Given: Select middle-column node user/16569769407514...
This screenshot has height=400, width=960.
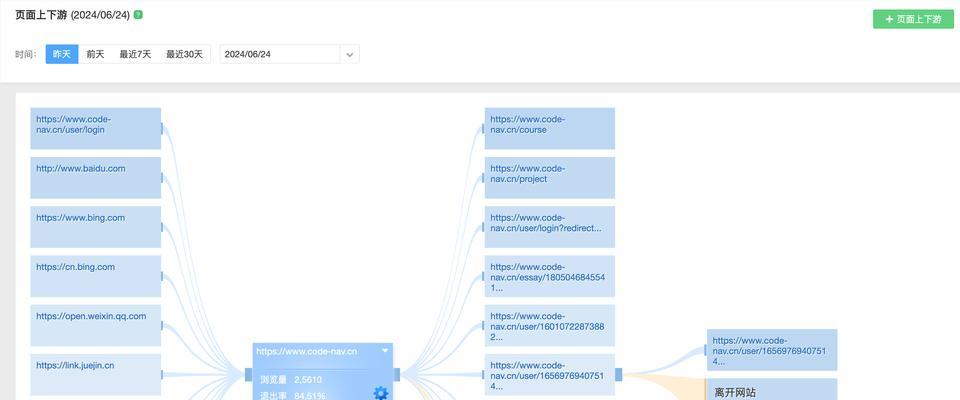Looking at the screenshot, I should click(x=550, y=374).
